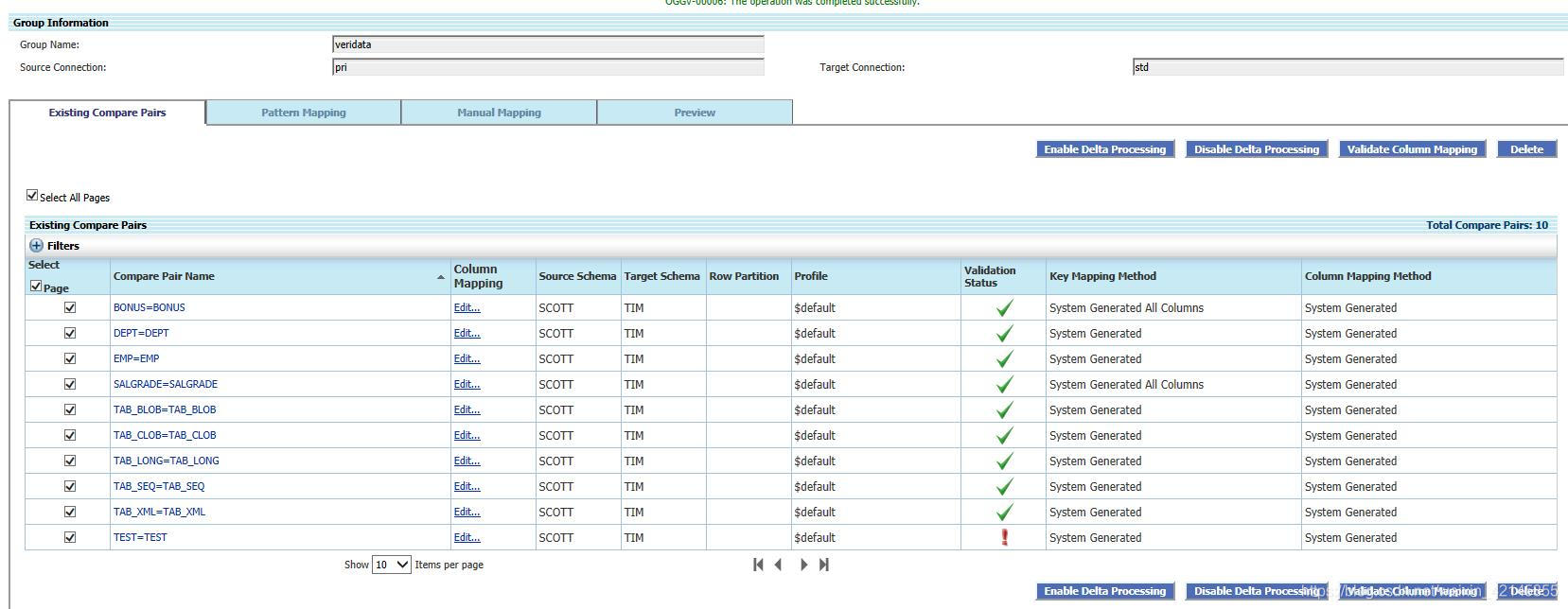Image resolution: width=1568 pixels, height=609 pixels.
Task: Uncheck the BONUS=BONUS row checkbox
Action: [x=70, y=307]
